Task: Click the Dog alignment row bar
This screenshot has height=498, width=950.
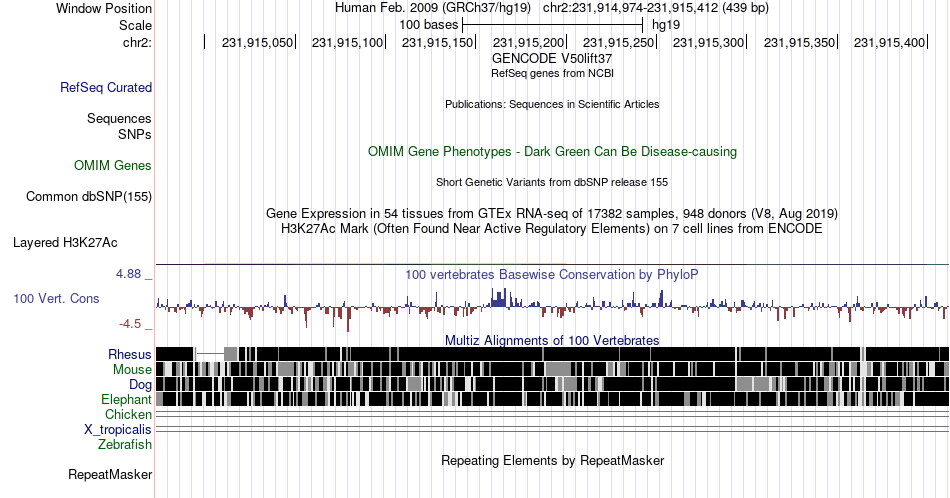Action: 552,384
